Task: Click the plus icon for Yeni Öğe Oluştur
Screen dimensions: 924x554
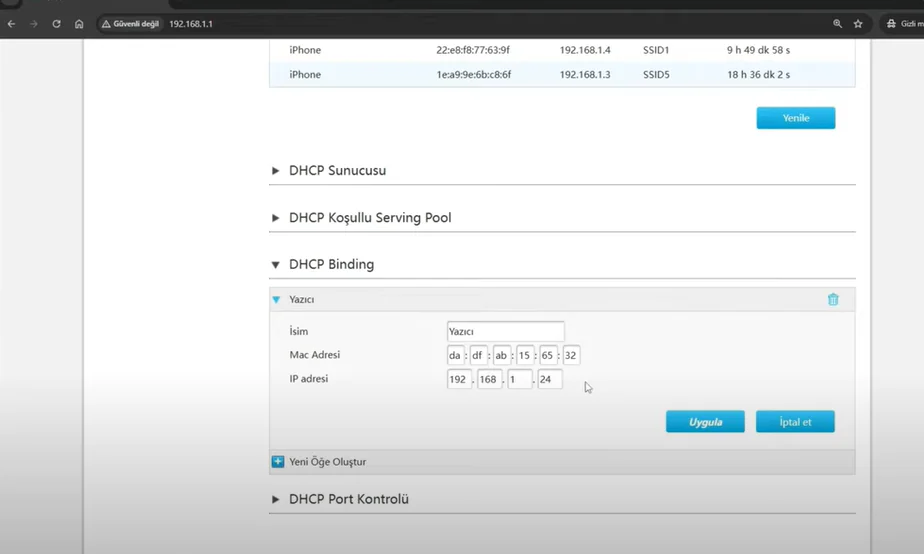Action: [x=278, y=462]
